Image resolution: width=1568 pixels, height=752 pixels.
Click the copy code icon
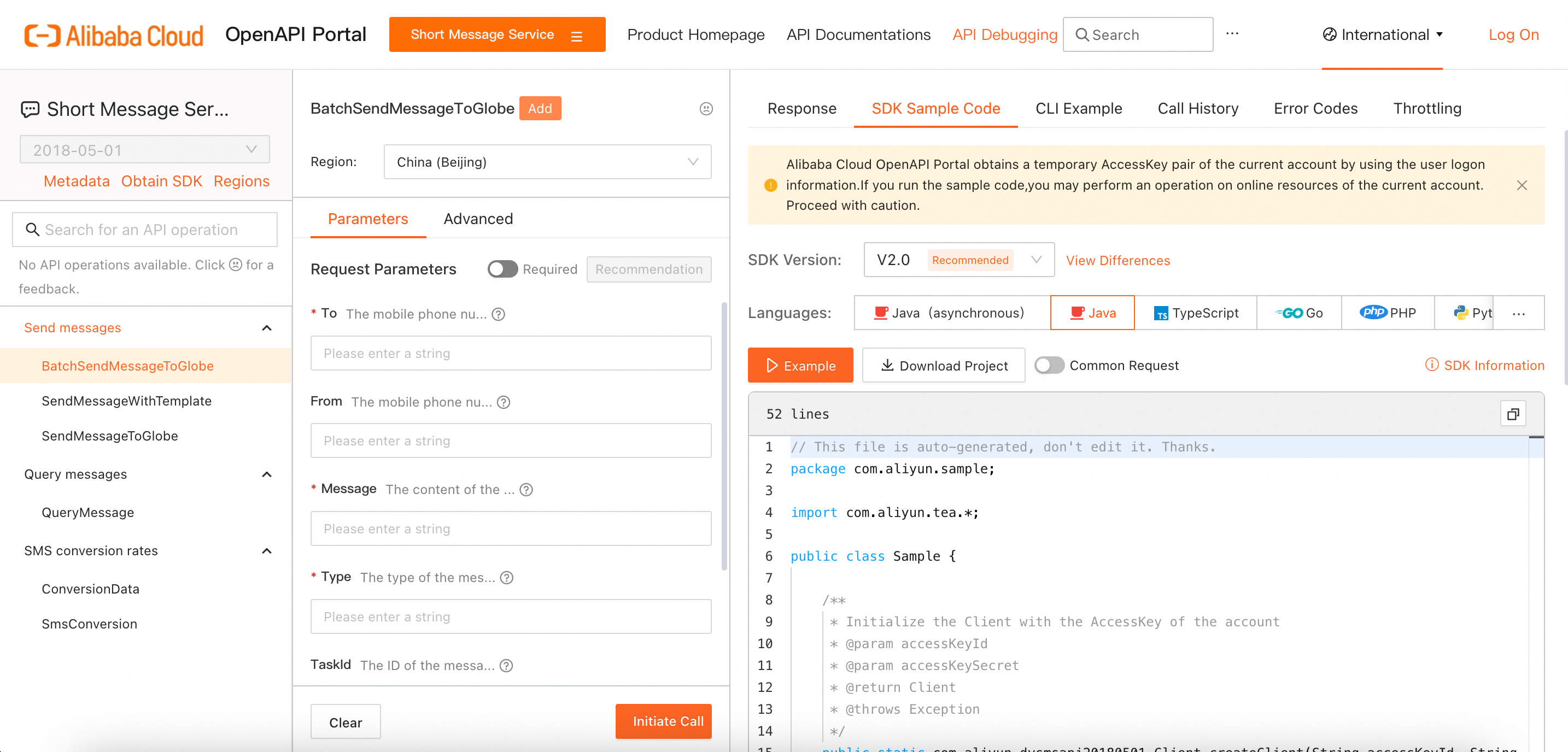point(1513,414)
